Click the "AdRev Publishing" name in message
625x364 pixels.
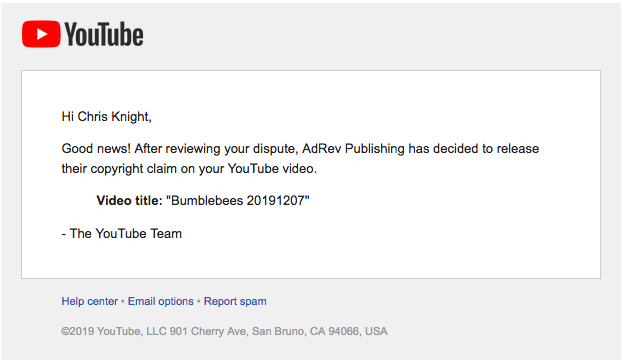point(353,149)
